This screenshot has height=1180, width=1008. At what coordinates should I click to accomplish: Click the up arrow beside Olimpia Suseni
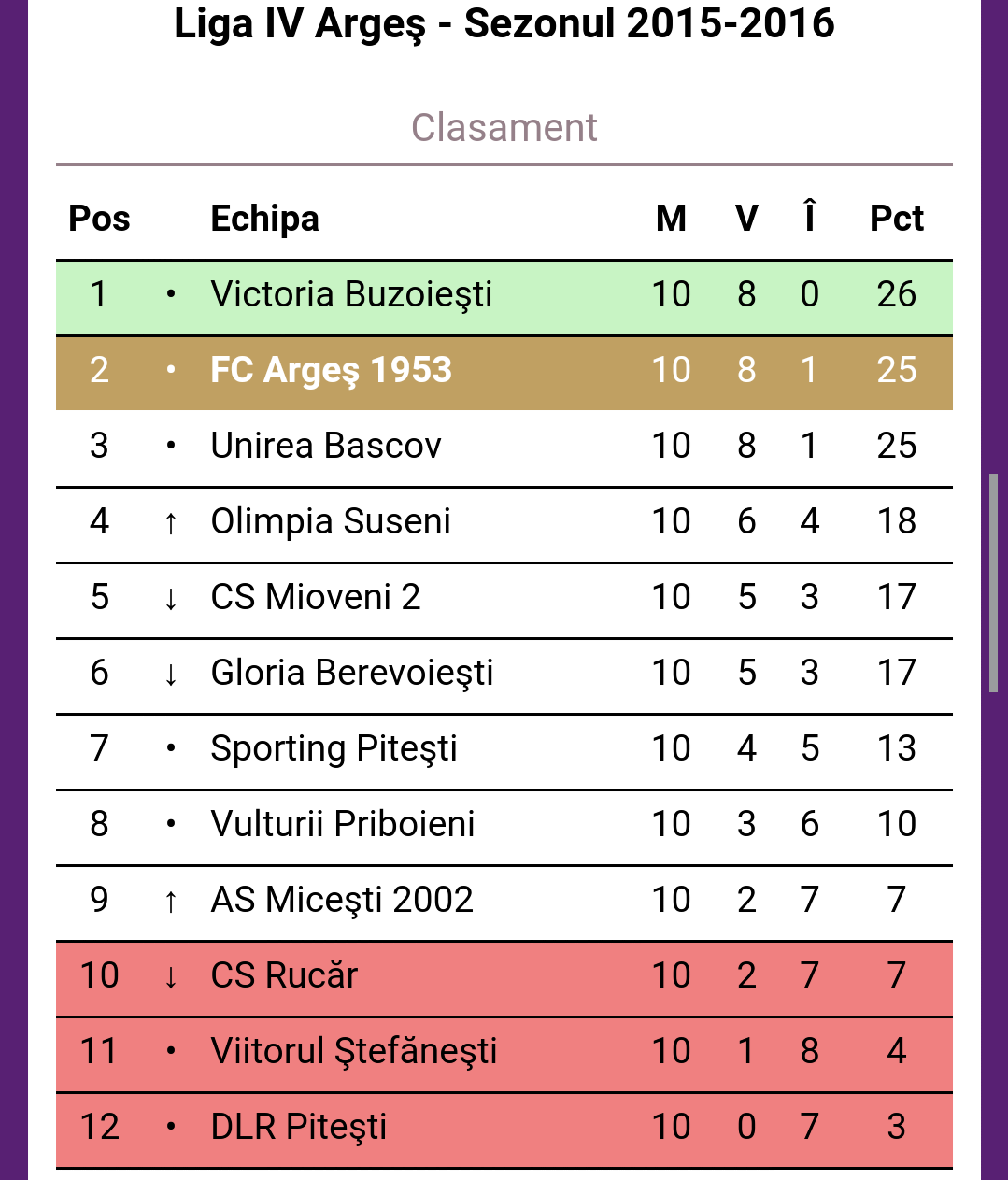170,522
